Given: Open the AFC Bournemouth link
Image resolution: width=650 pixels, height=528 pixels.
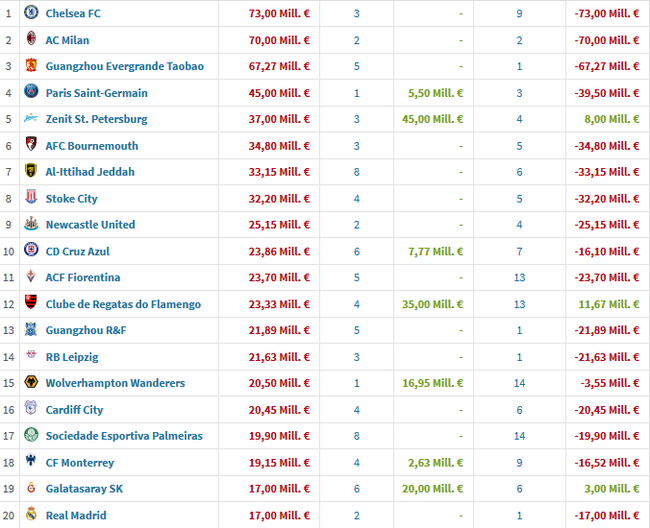Looking at the screenshot, I should 92,146.
